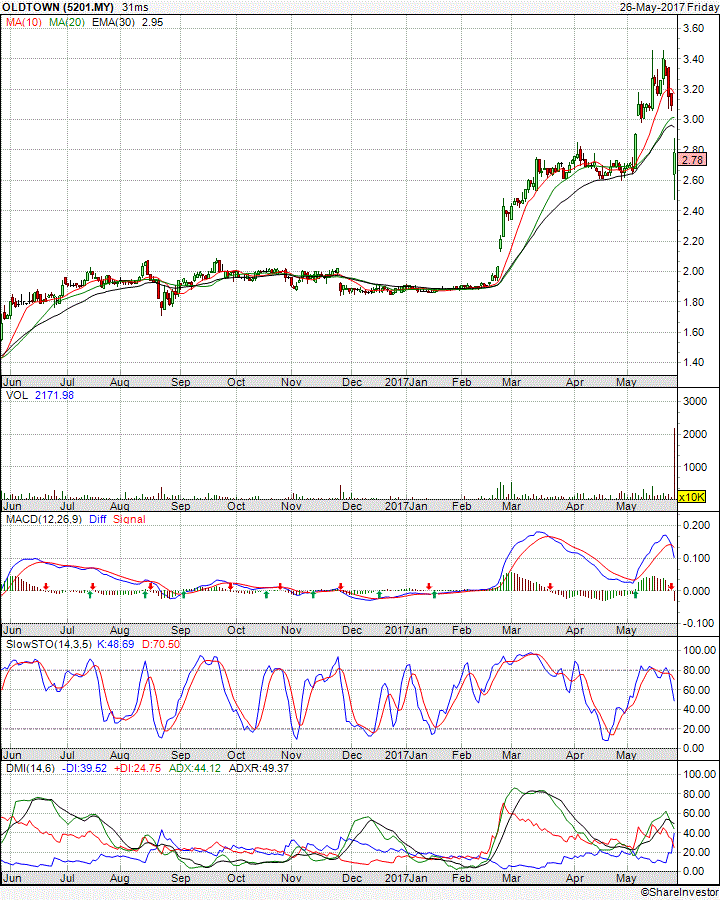Screen dimensions: 720x900
Task: Click the MACD Diff legend label
Action: click(98, 519)
